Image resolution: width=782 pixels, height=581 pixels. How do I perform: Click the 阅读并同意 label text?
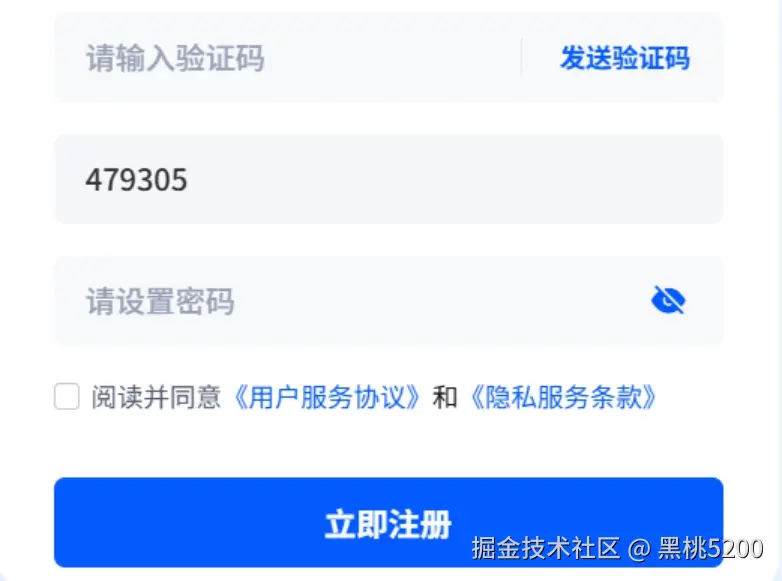click(156, 397)
